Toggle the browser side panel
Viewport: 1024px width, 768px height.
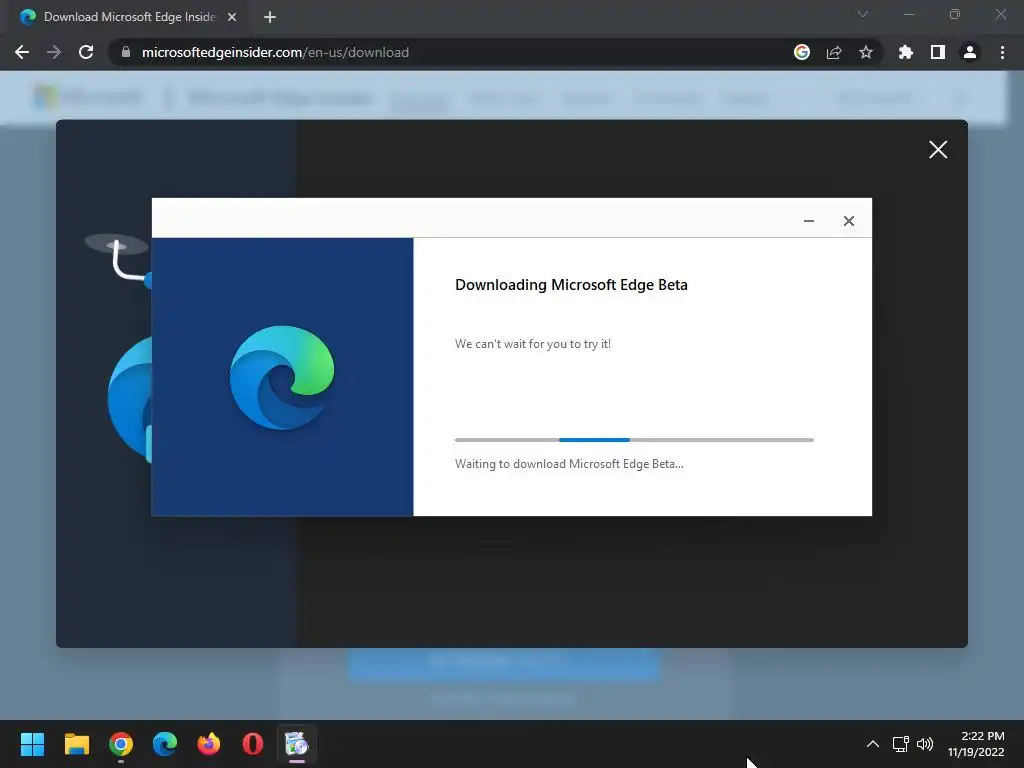click(938, 52)
